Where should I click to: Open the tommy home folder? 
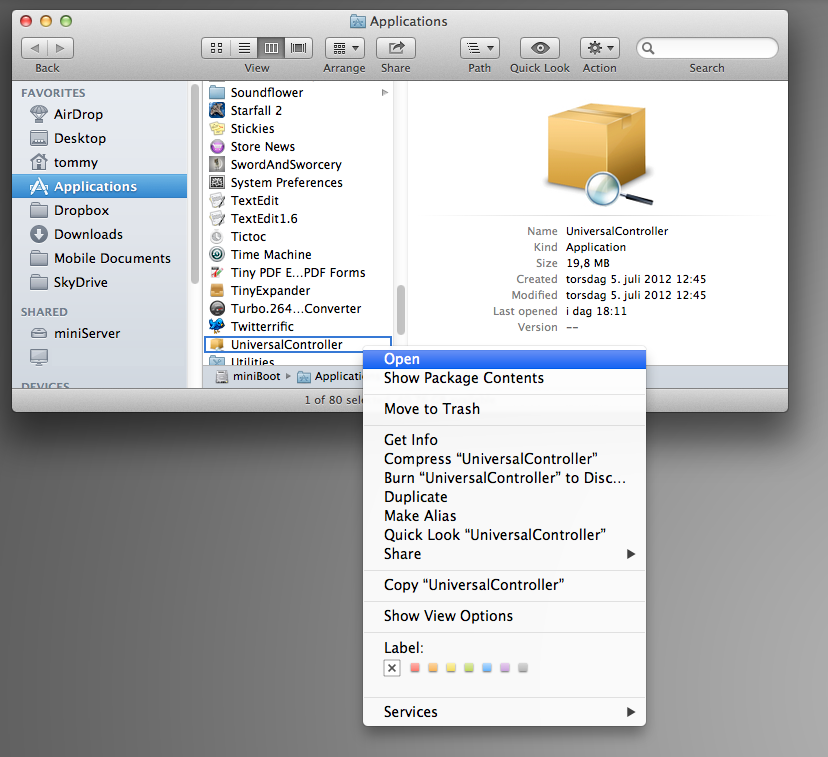[99, 162]
